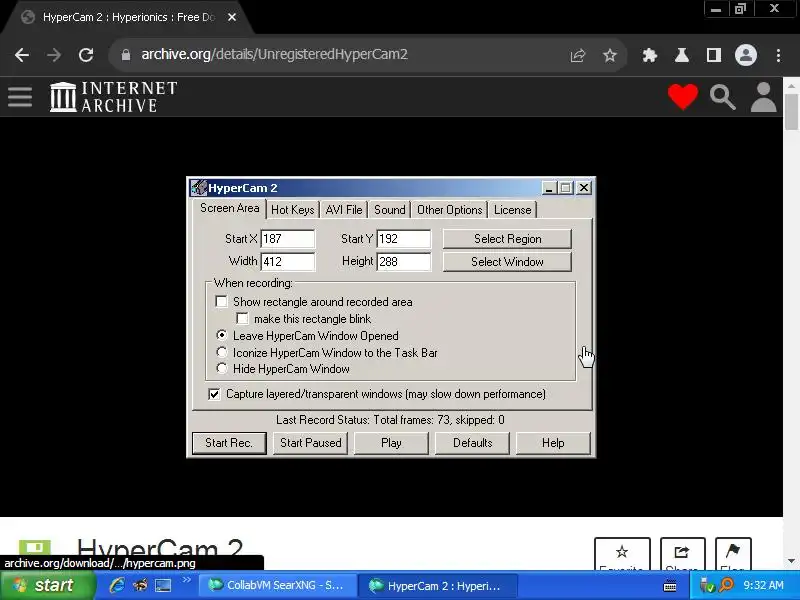The image size is (800, 600).
Task: Open the Internet Archive user account icon
Action: [763, 97]
